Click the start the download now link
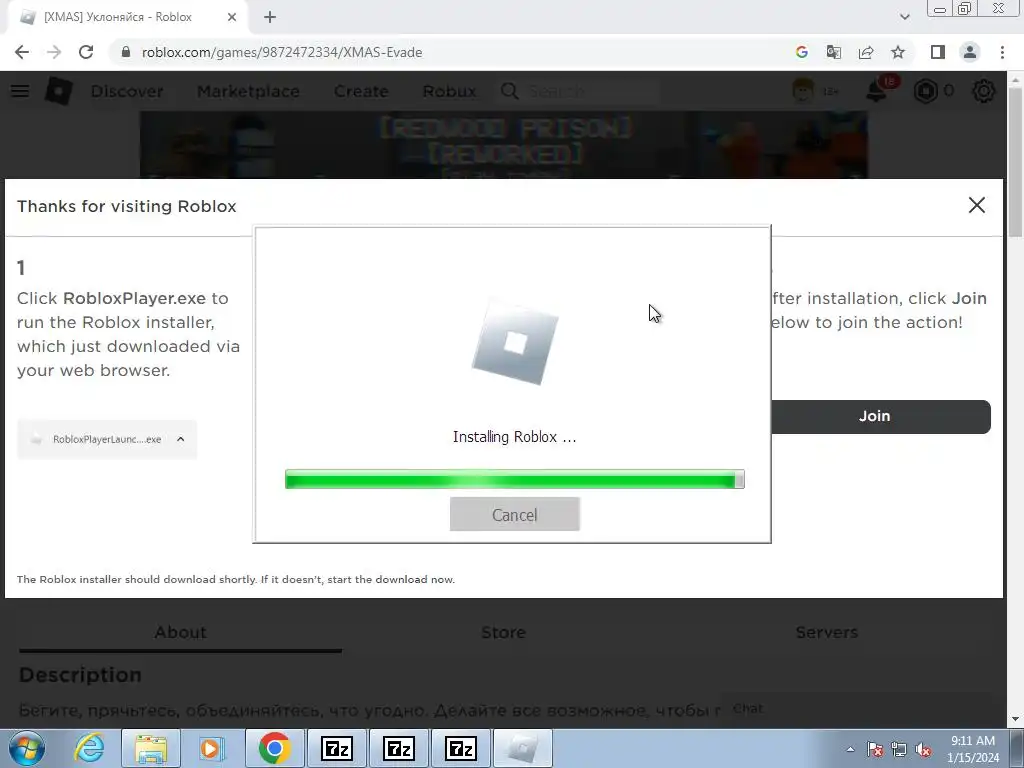 [391, 579]
